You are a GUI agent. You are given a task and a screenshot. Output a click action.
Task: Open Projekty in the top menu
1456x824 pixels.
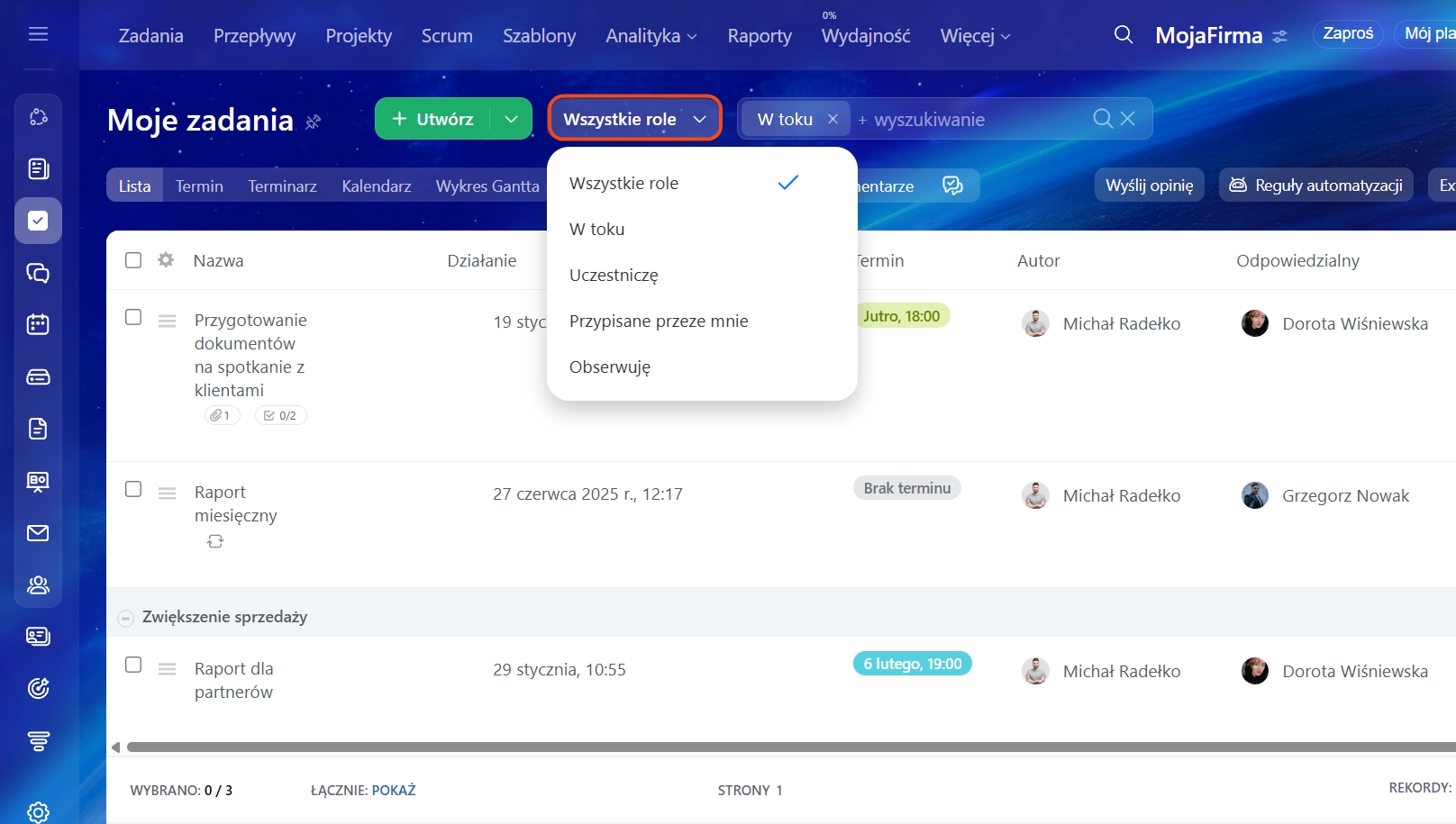click(359, 36)
